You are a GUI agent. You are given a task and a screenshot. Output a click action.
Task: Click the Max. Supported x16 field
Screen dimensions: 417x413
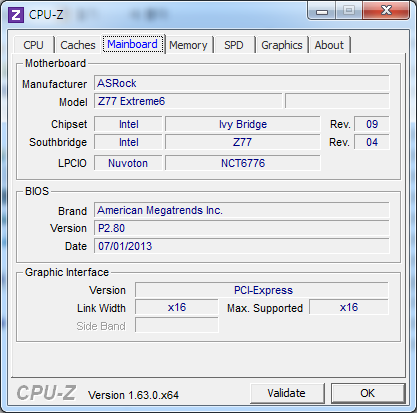(349, 307)
